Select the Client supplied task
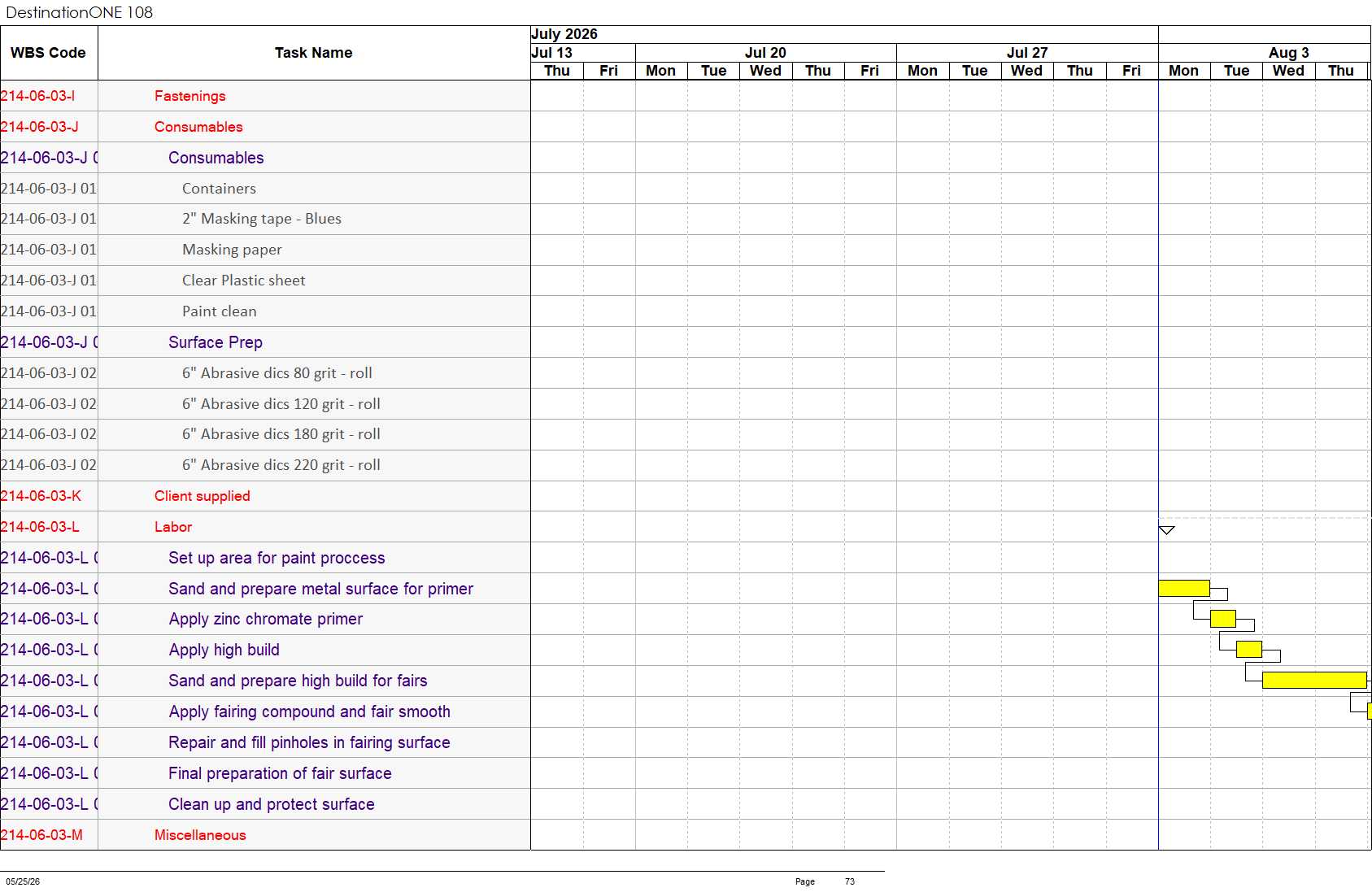 coord(203,496)
